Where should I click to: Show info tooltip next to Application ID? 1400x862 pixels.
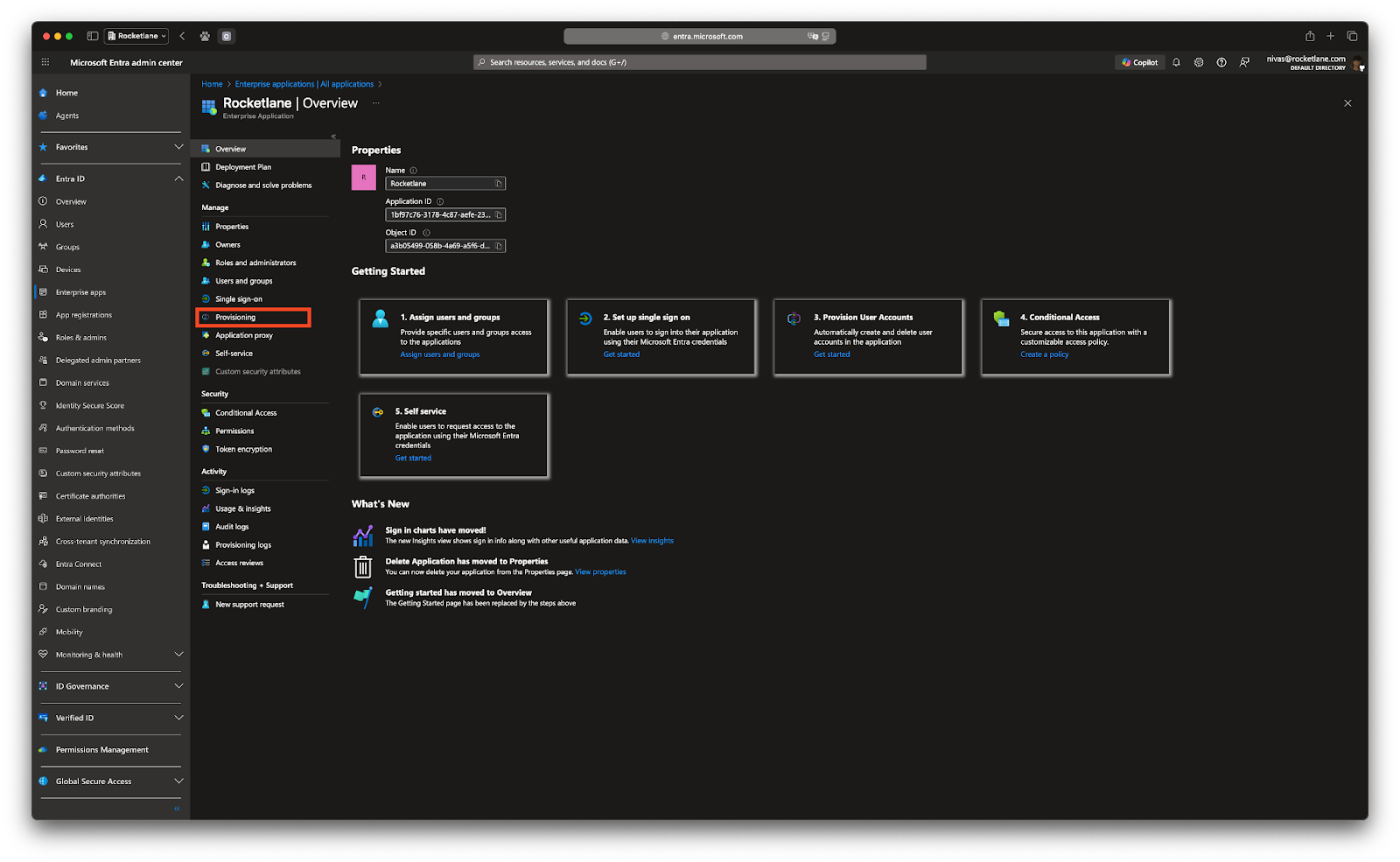click(x=440, y=201)
